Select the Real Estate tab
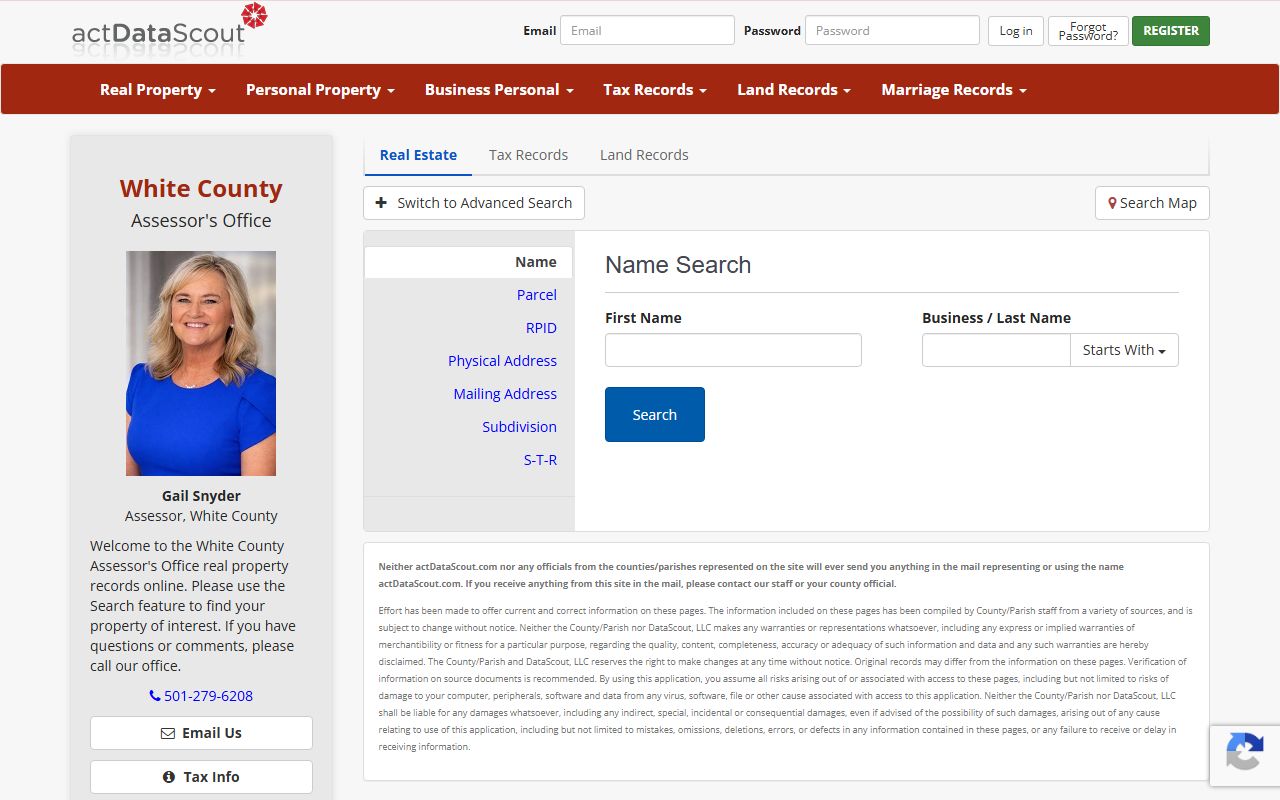 pyautogui.click(x=418, y=155)
